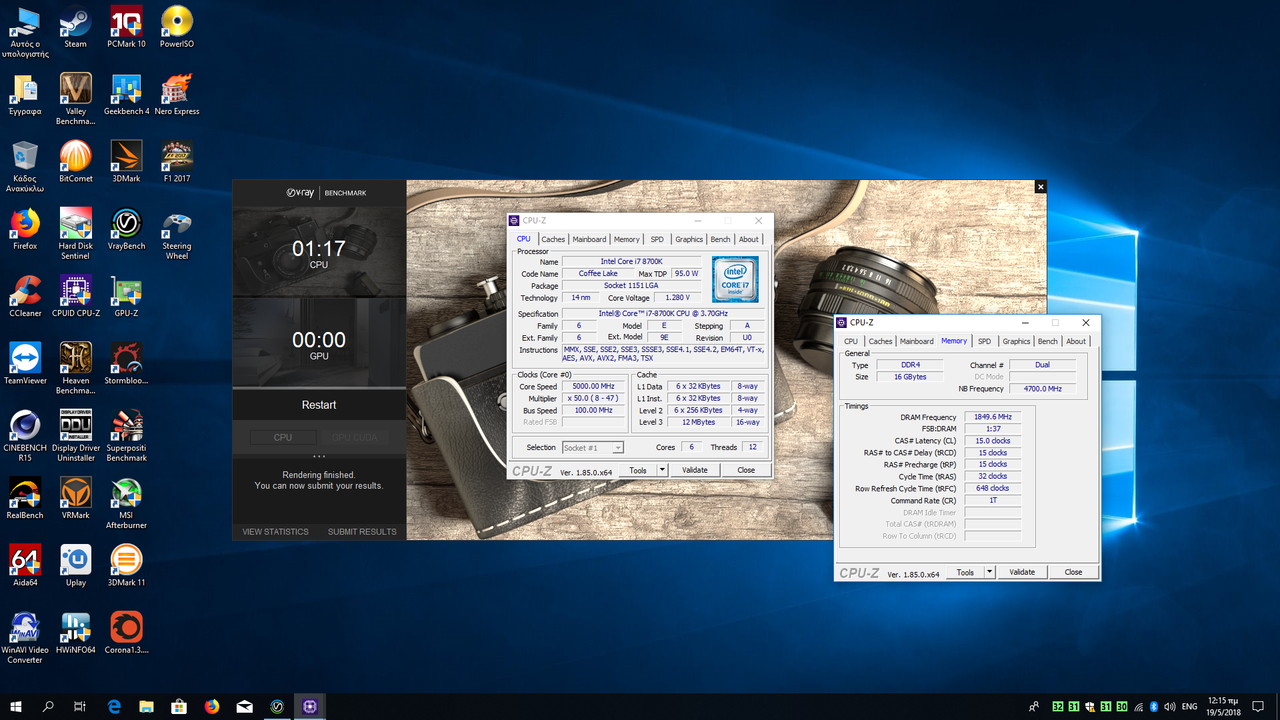
Task: Open the Nero Express shortcut
Action: click(x=177, y=94)
